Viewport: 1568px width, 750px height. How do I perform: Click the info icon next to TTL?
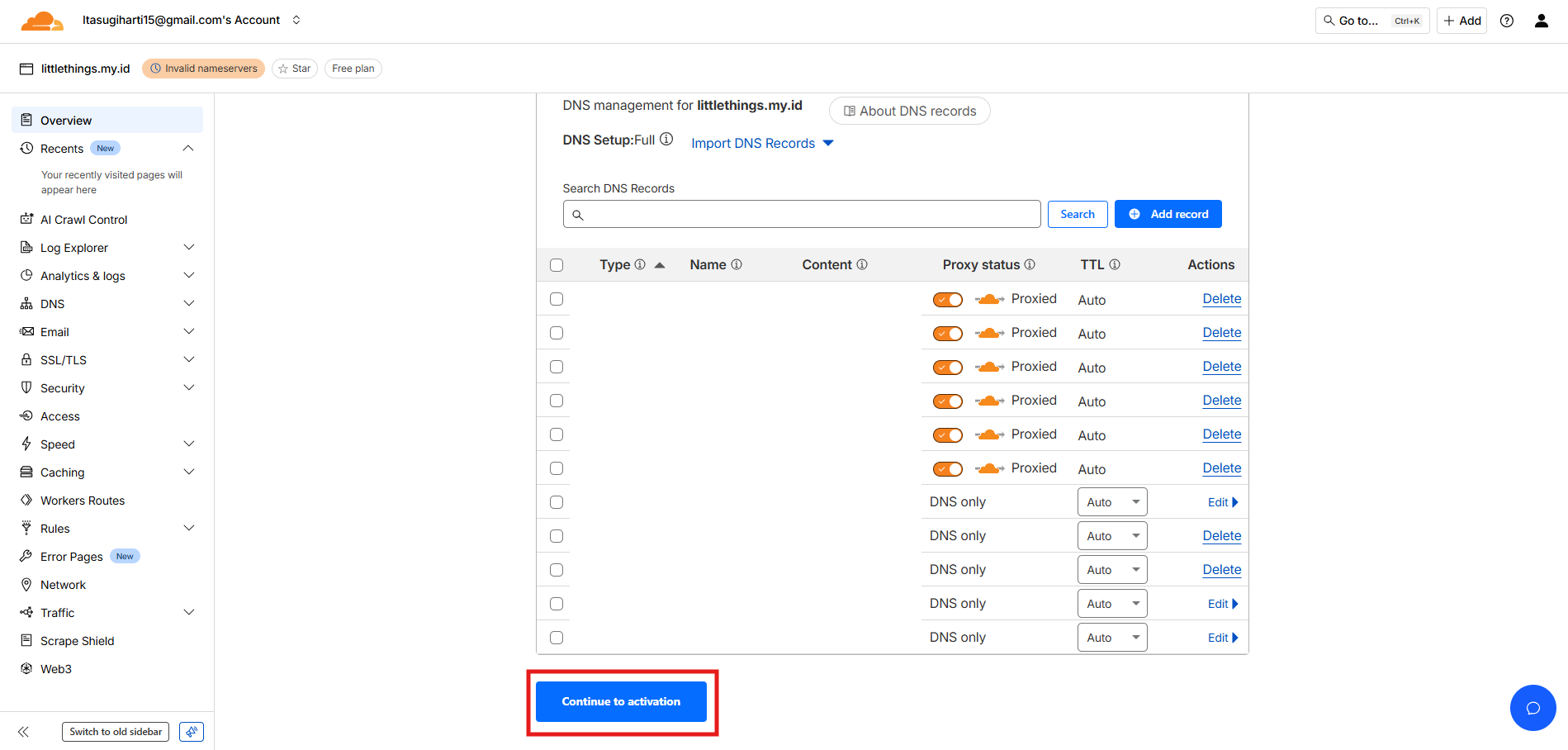[x=1115, y=264]
